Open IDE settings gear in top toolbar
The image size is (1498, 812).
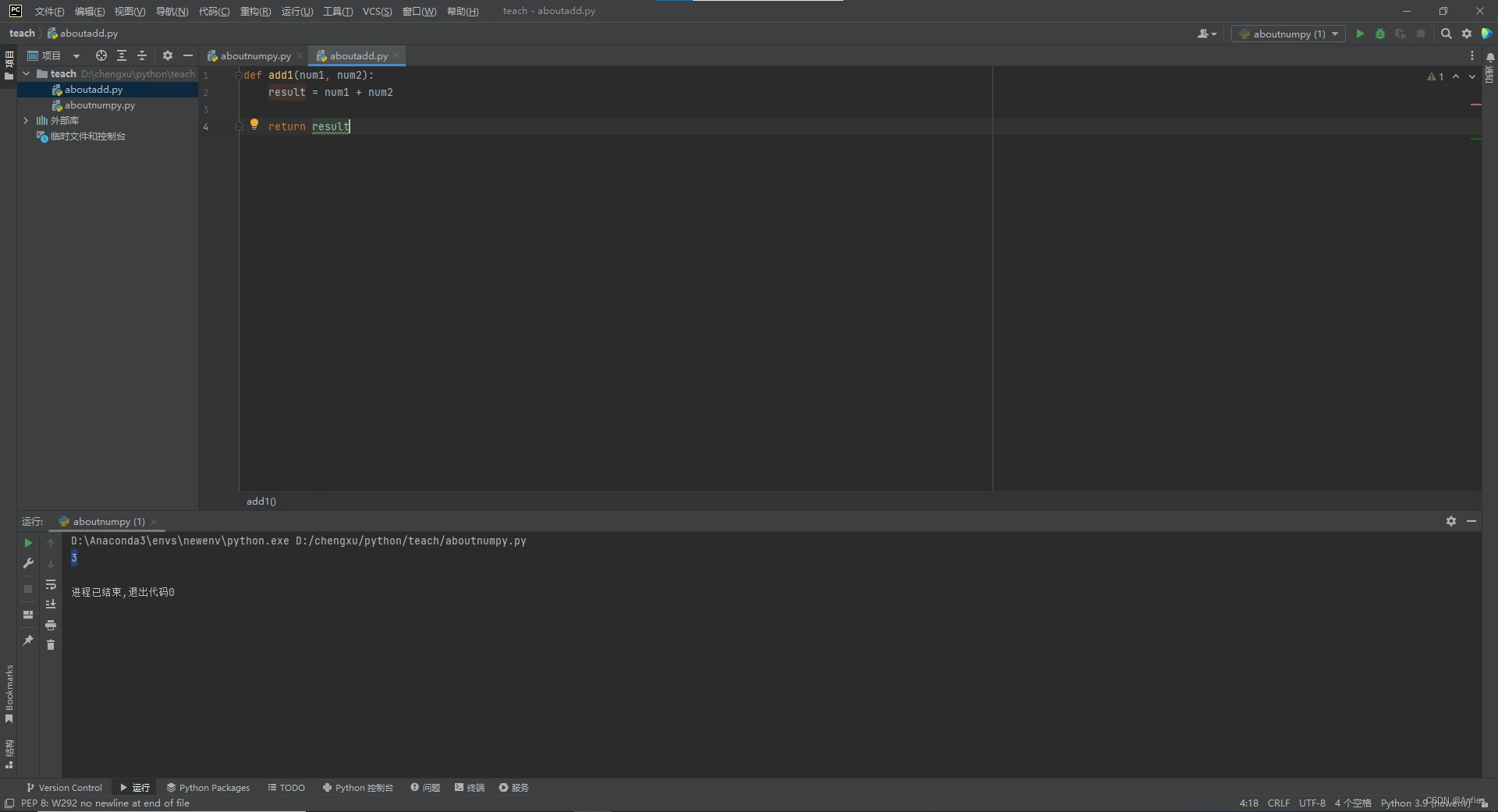[1467, 34]
